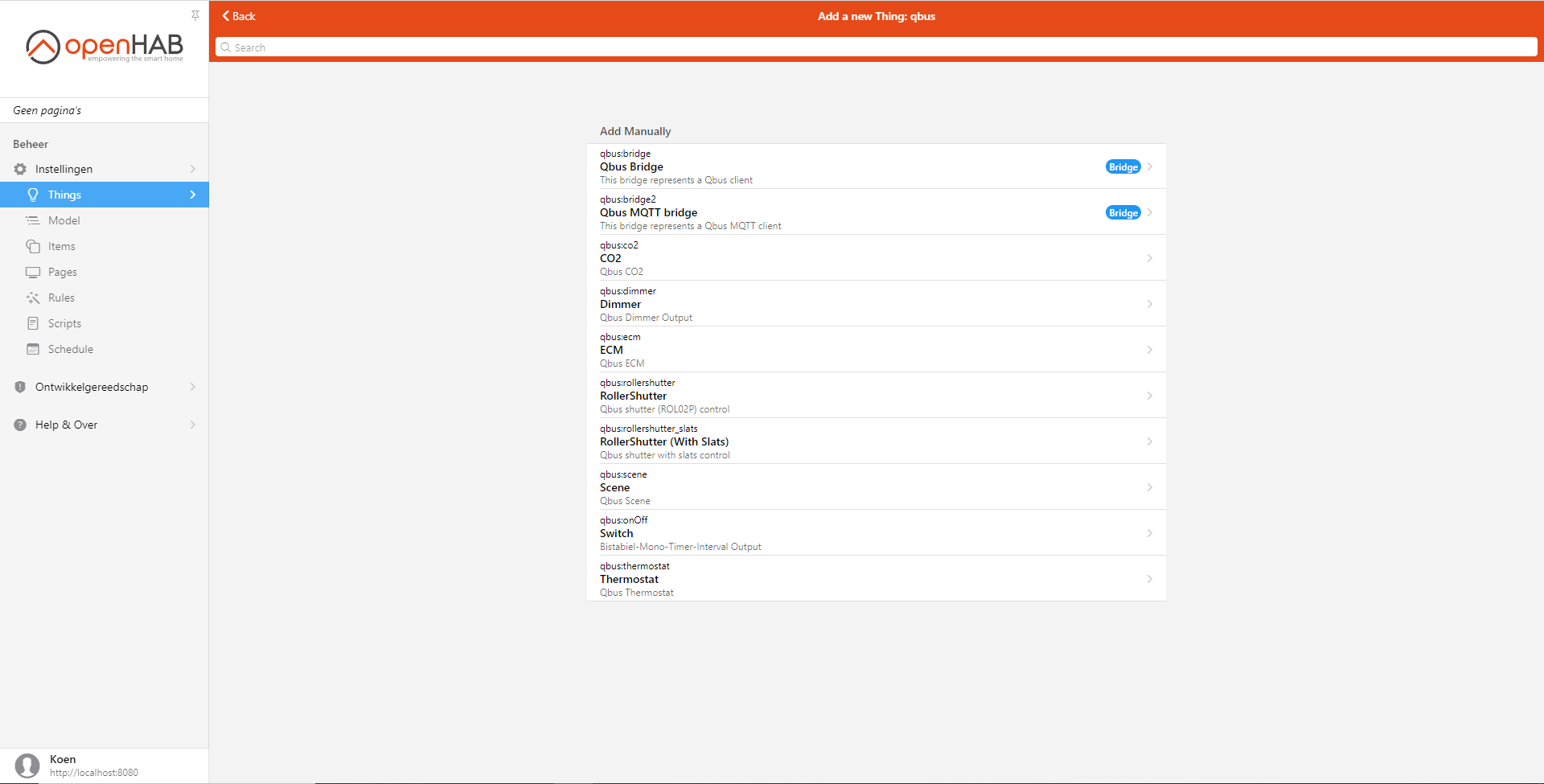Select the Switch thing type
Viewport: 1544px width, 784px height.
[877, 533]
